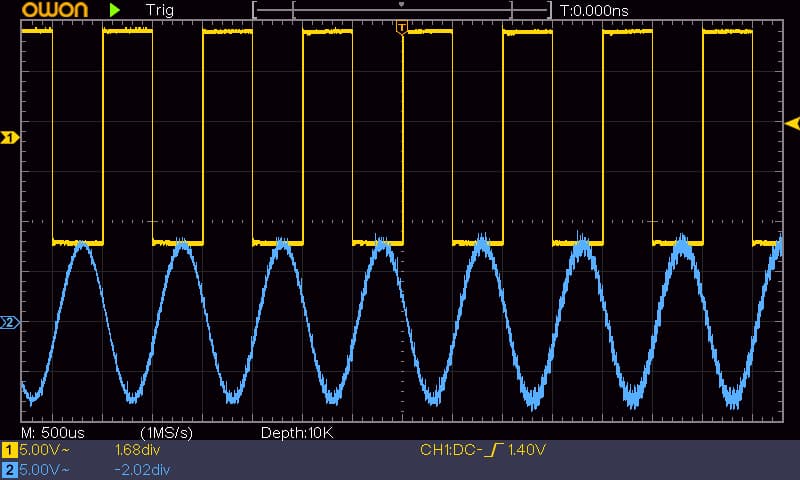Click the OWON logo
Image resolution: width=800 pixels, height=480 pixels.
55,9
